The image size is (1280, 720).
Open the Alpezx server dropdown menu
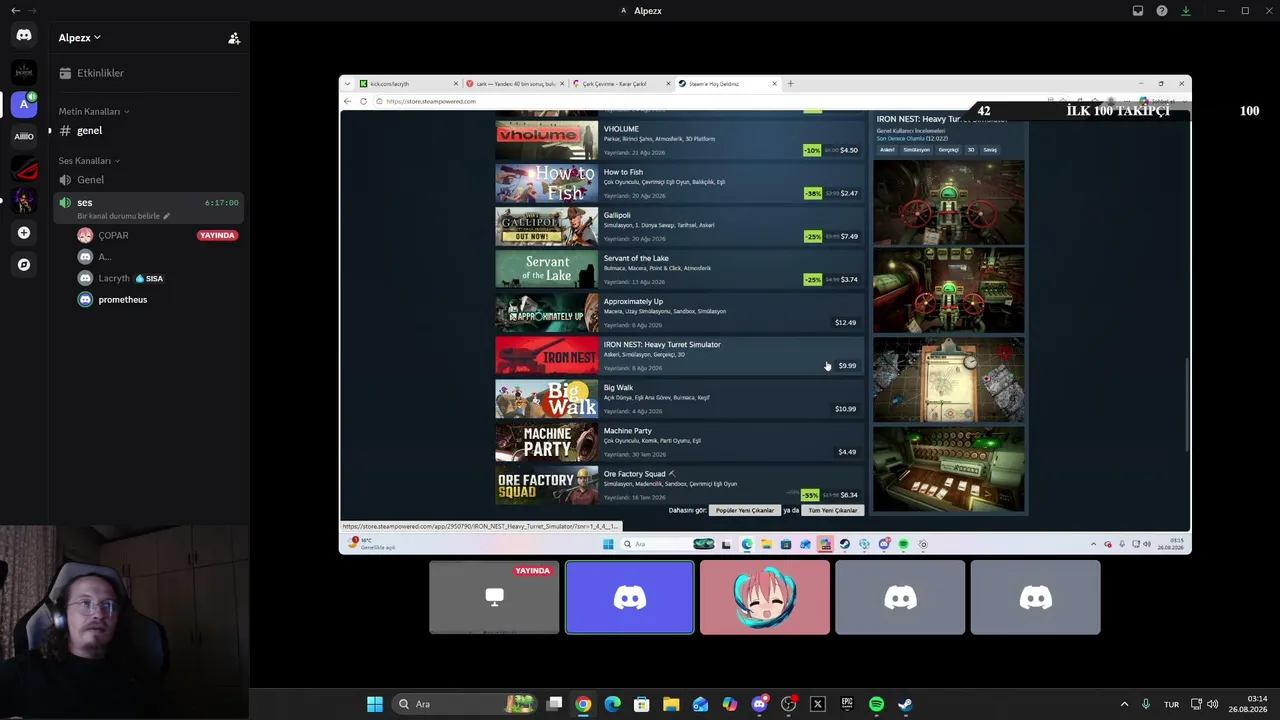tap(80, 38)
